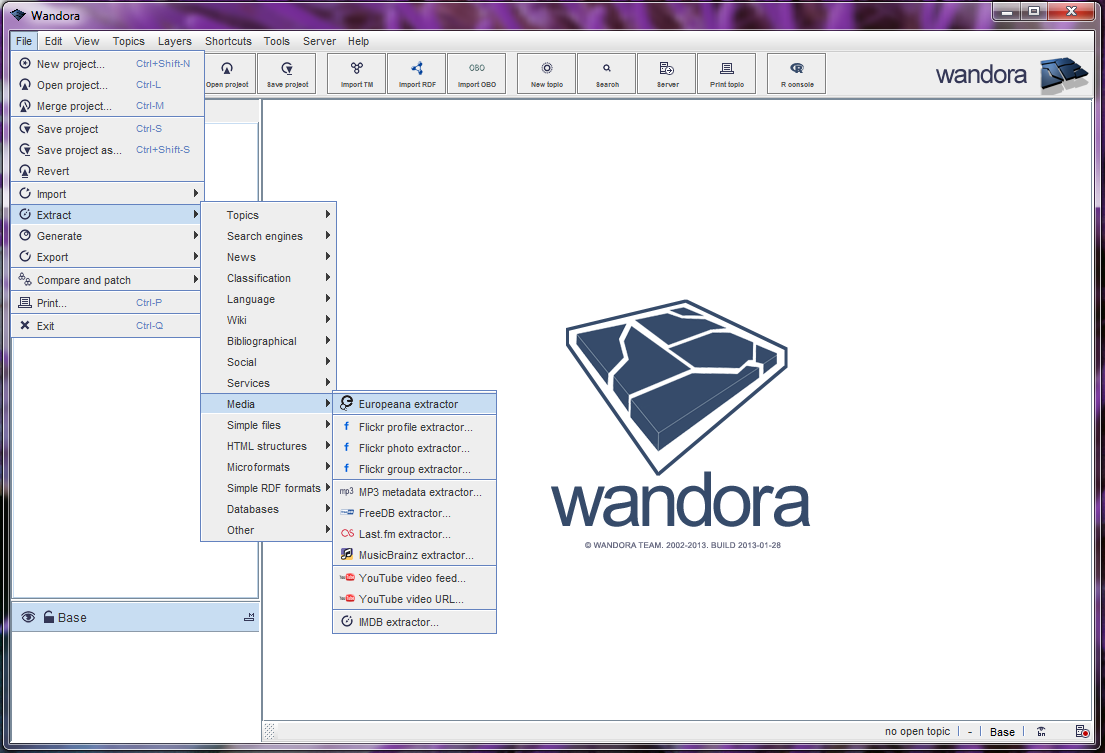1105x753 pixels.
Task: Click the Import RDF toolbar icon
Action: coord(416,73)
